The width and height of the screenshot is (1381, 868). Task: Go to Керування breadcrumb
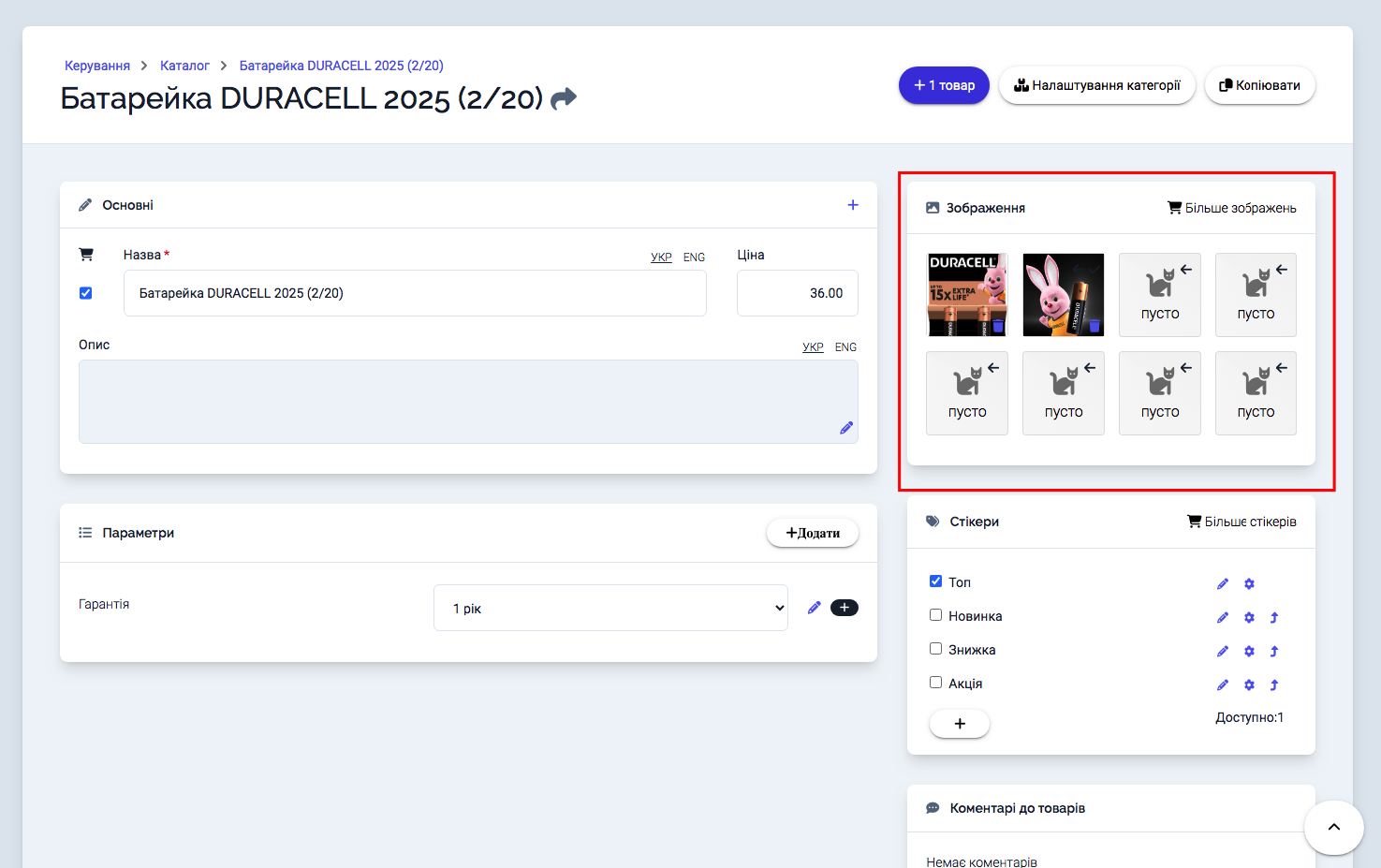pyautogui.click(x=97, y=66)
